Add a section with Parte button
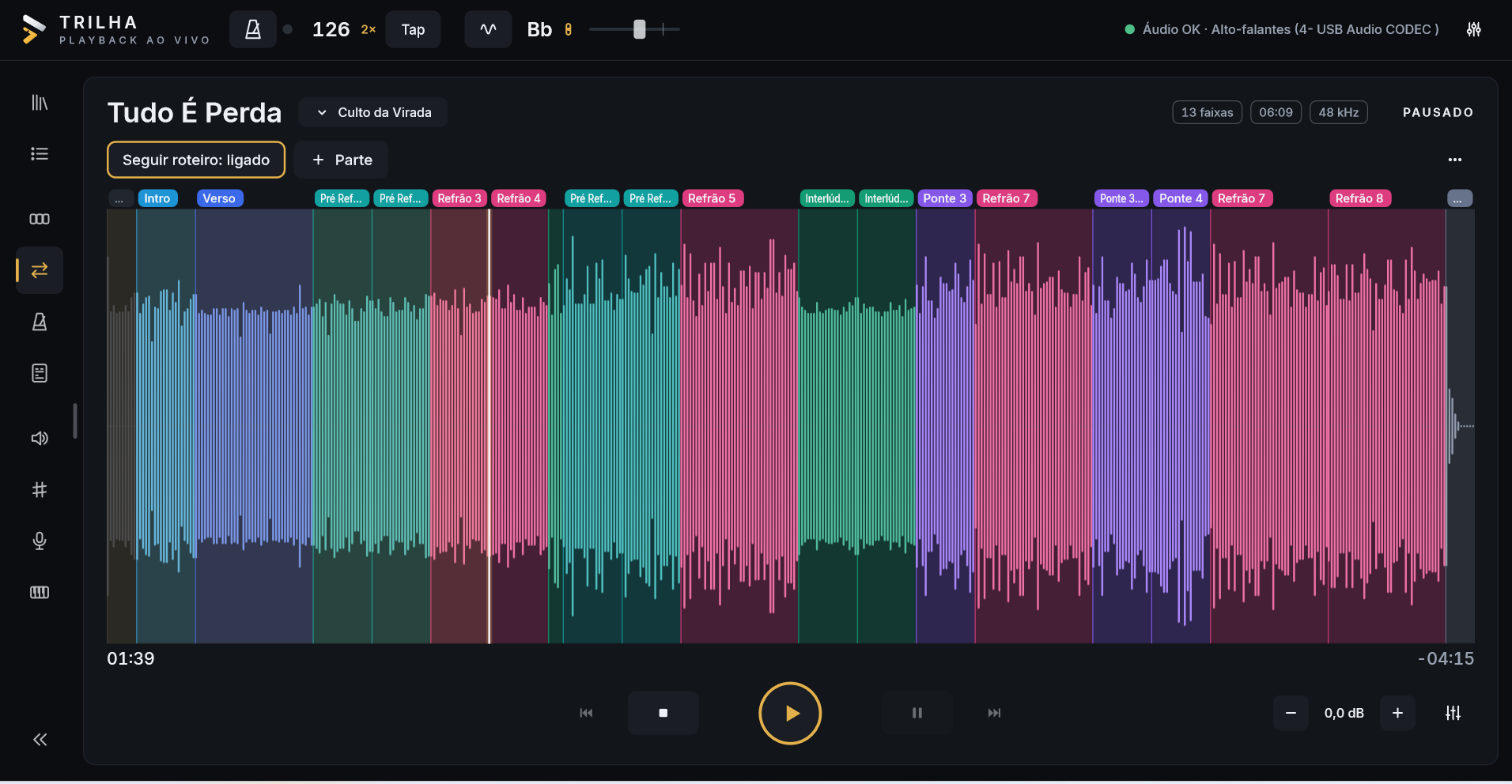The image size is (1512, 784). pyautogui.click(x=342, y=160)
